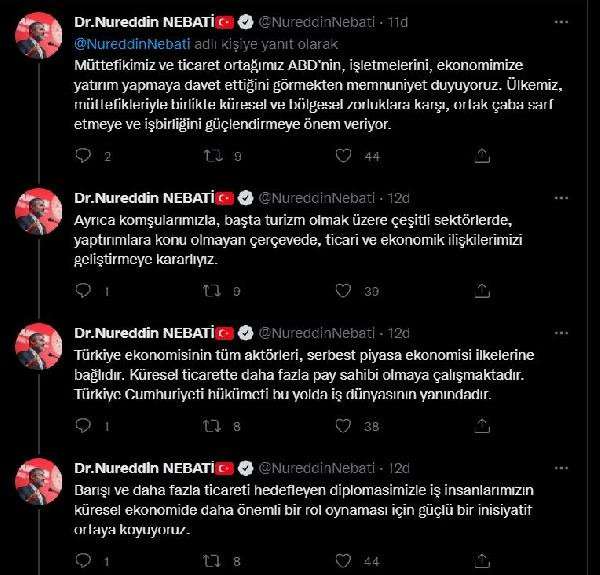The height and width of the screenshot is (575, 600).
Task: Like the last tweet about diplomasimizle
Action: (x=343, y=561)
